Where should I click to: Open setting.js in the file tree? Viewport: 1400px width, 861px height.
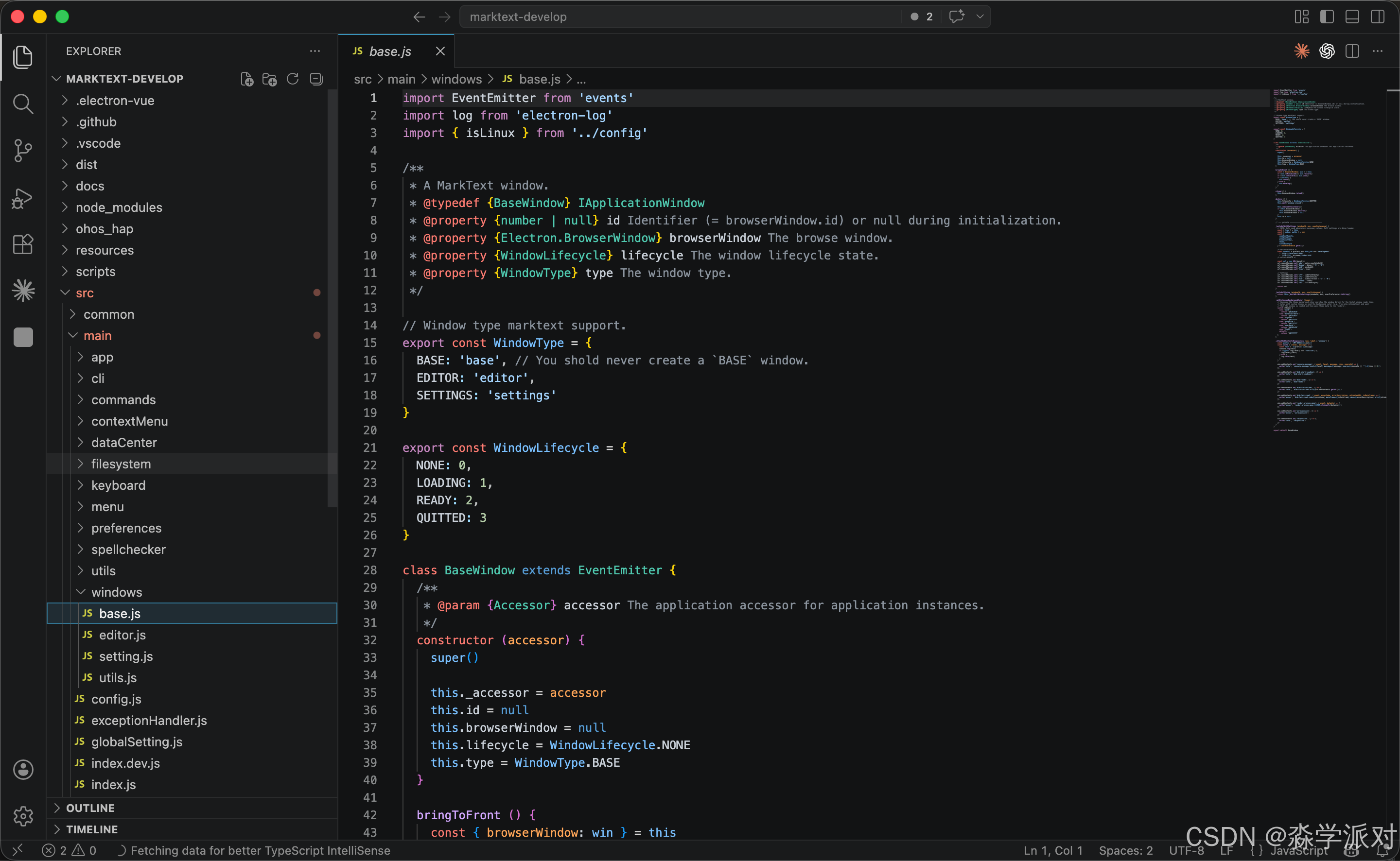(x=192, y=656)
